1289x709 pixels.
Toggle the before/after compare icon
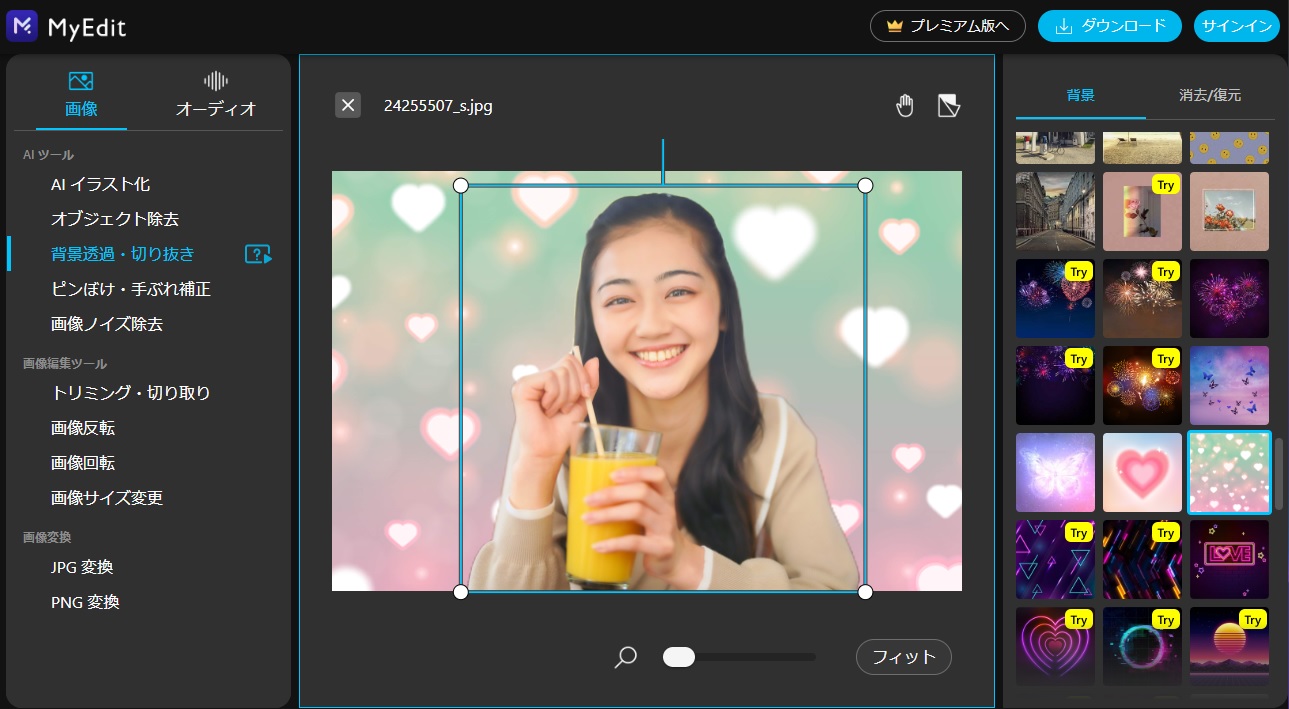coord(949,105)
